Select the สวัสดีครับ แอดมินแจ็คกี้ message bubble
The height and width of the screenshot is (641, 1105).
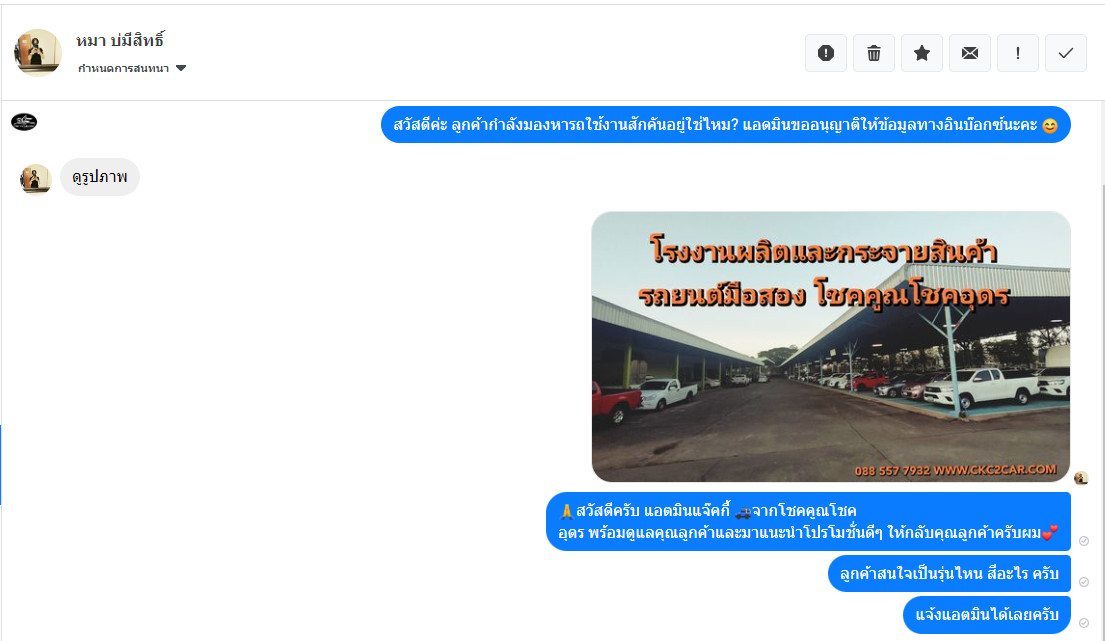pyautogui.click(x=808, y=521)
